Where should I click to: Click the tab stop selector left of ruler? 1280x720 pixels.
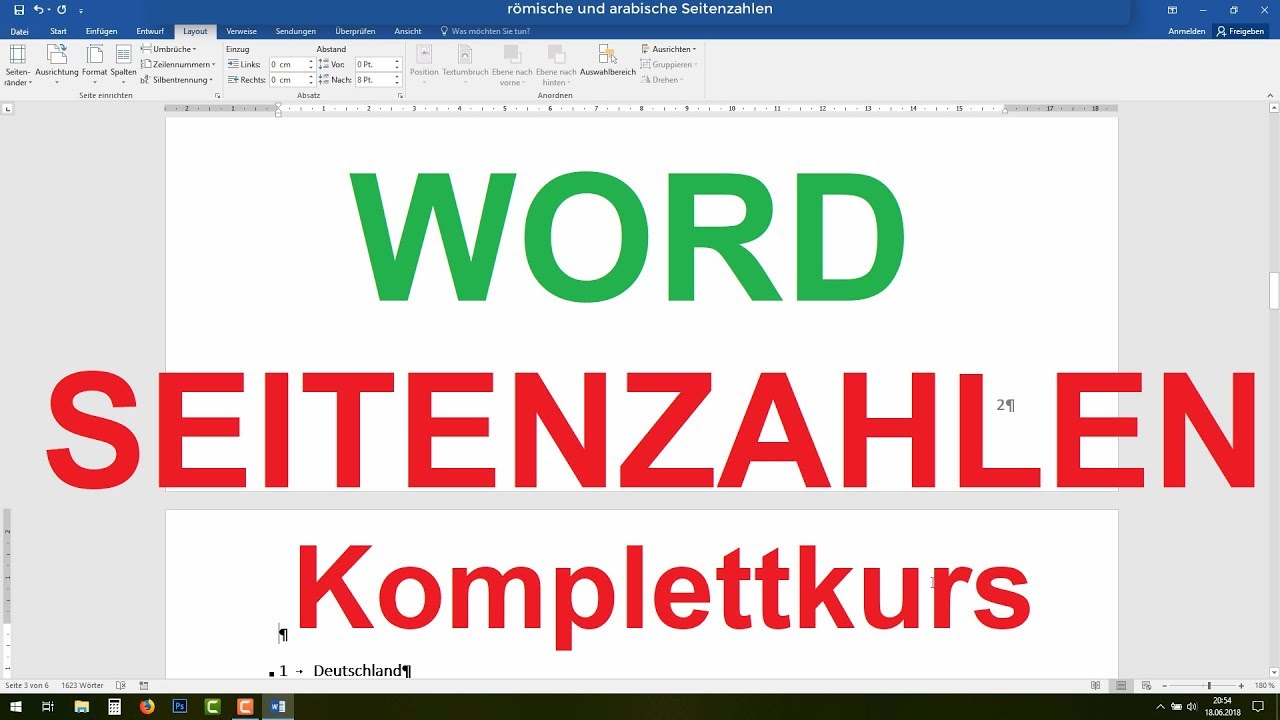[x=8, y=108]
